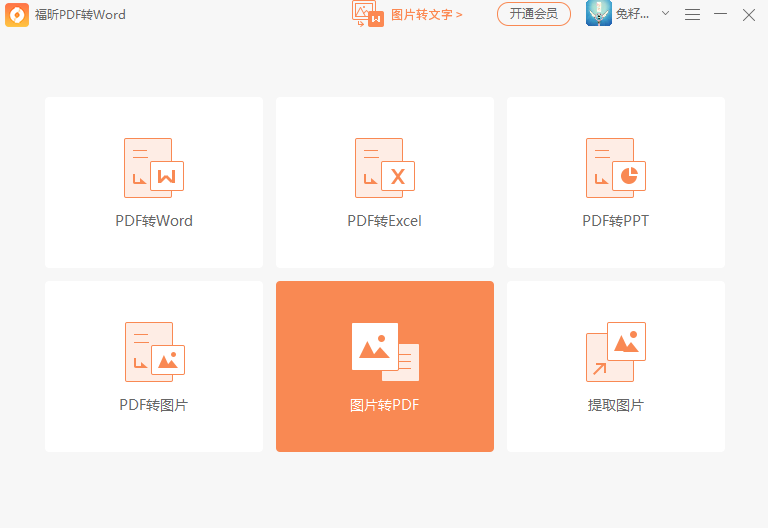Image resolution: width=768 pixels, height=528 pixels.
Task: Expand the dropdown arrow beside the username
Action: 666,14
